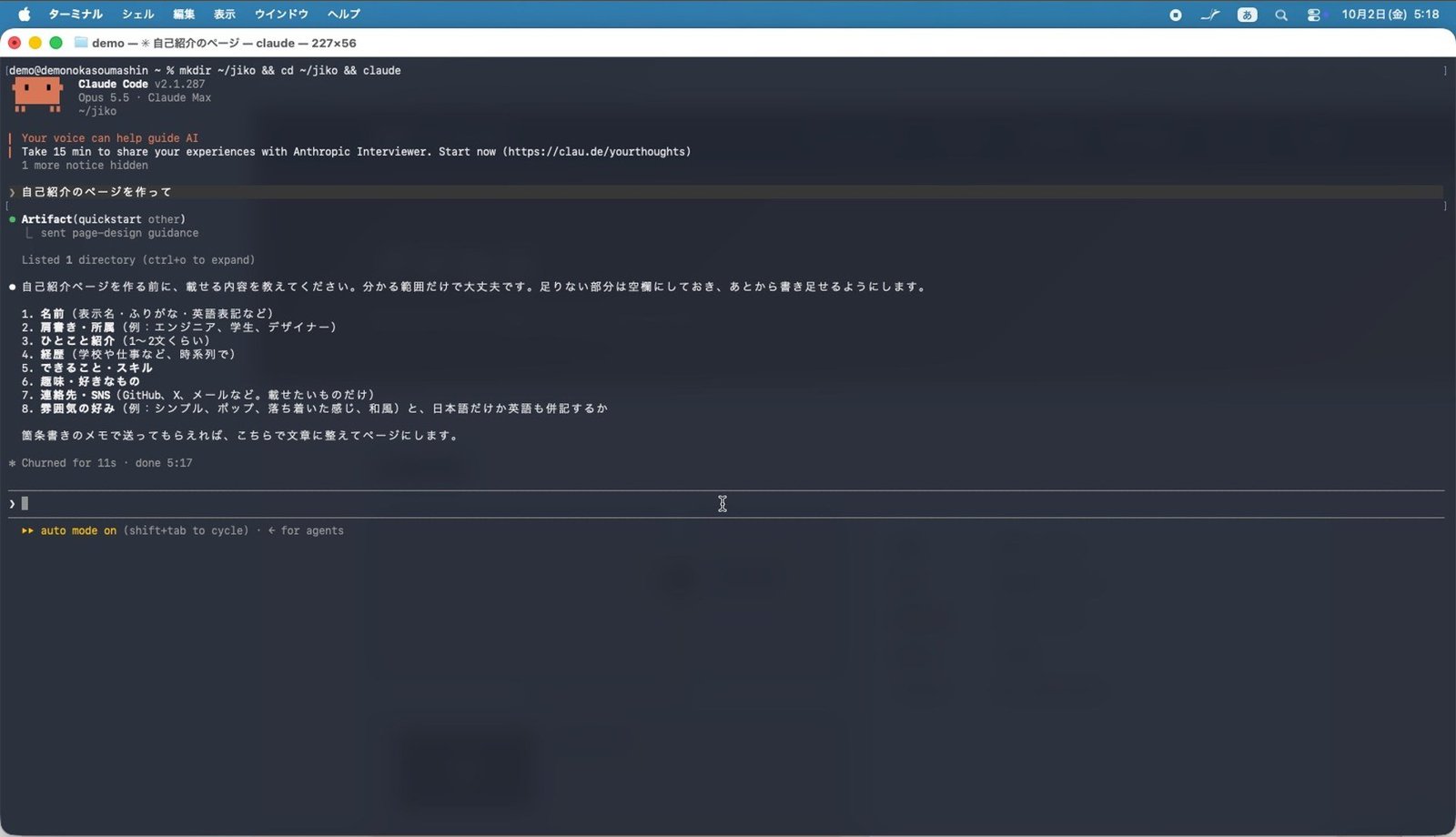Click the green zoom window button
This screenshot has height=837, width=1456.
(56, 43)
